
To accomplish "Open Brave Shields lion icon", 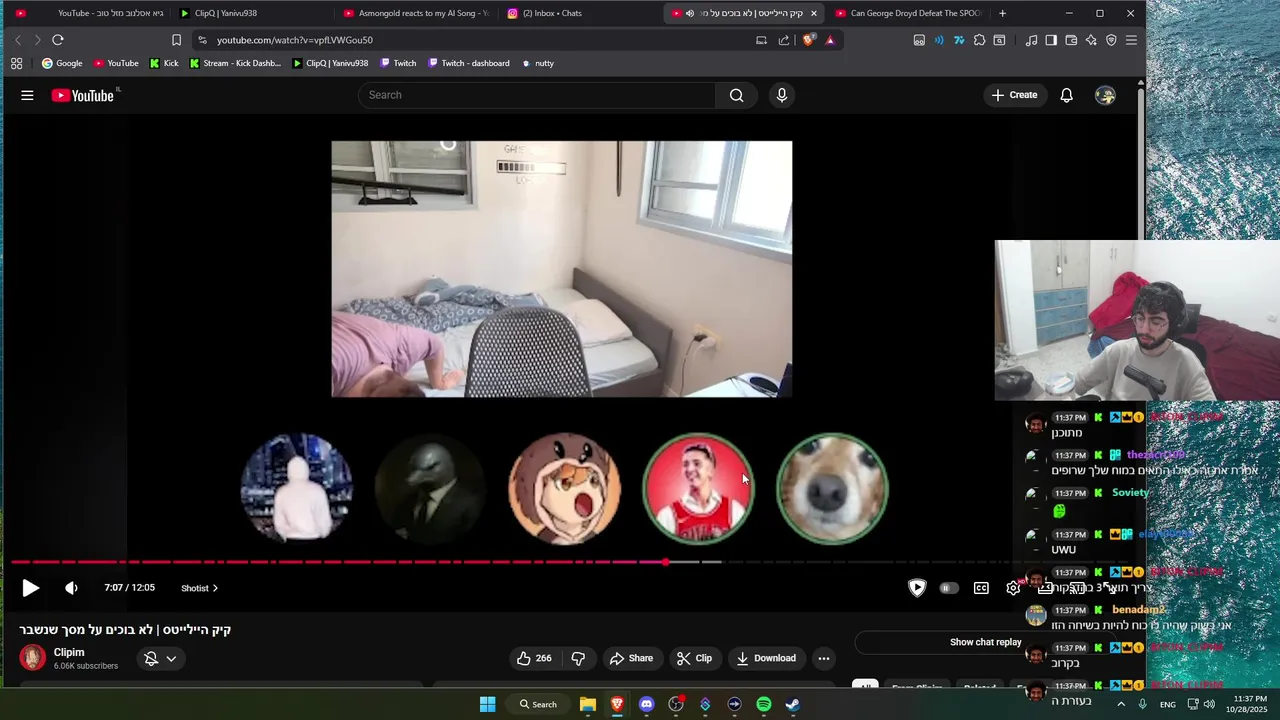I will pyautogui.click(x=808, y=40).
